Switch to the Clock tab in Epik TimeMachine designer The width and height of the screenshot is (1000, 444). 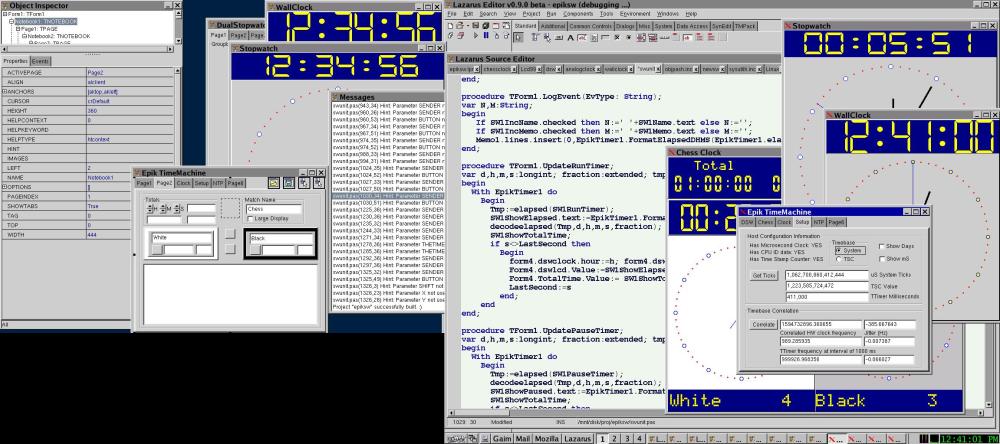coord(184,182)
